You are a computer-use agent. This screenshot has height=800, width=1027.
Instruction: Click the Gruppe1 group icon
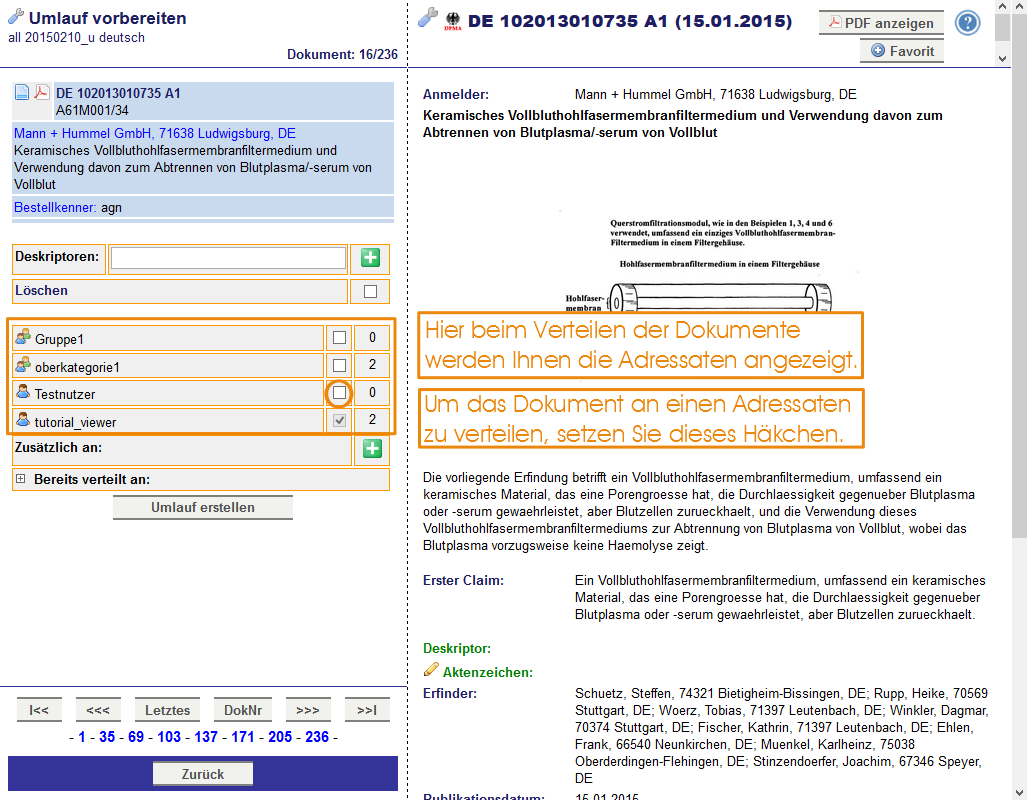[x=23, y=337]
